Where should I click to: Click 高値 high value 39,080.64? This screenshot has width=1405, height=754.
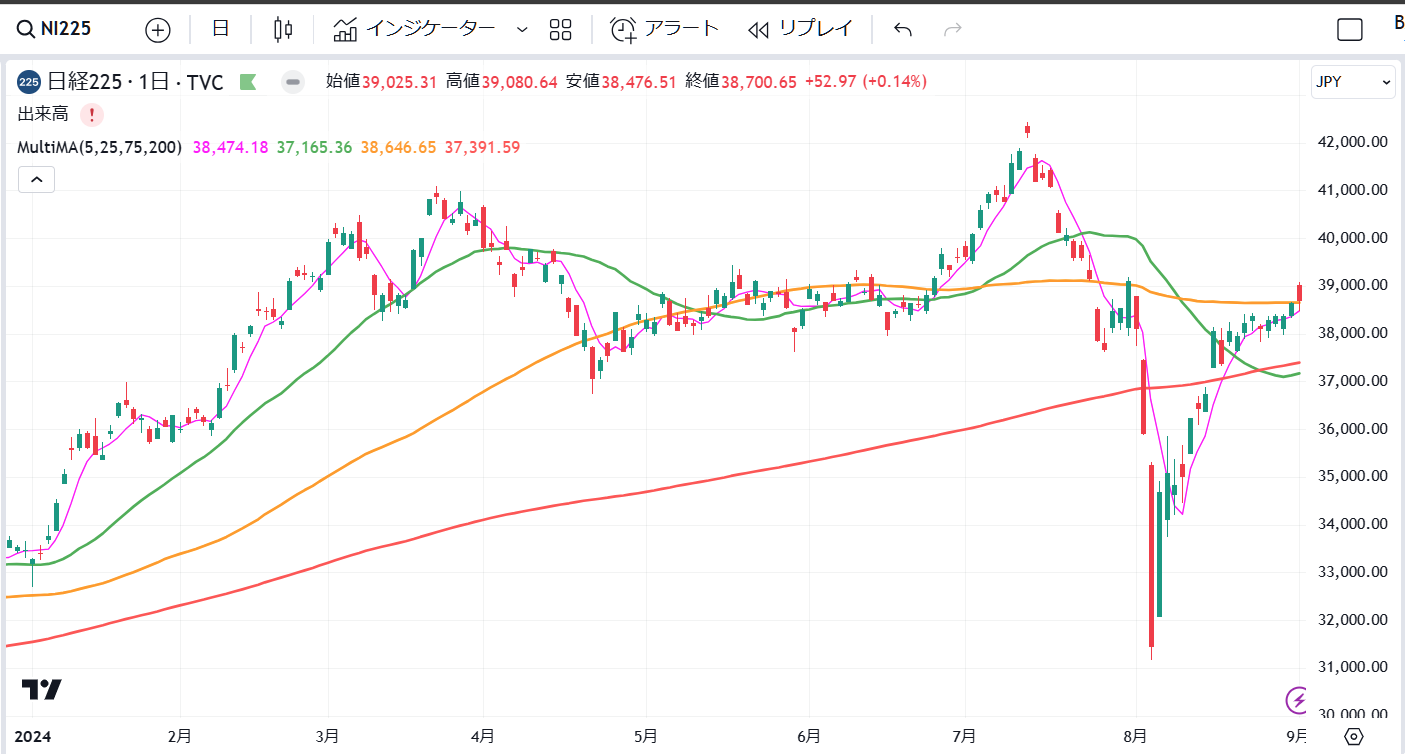point(520,82)
